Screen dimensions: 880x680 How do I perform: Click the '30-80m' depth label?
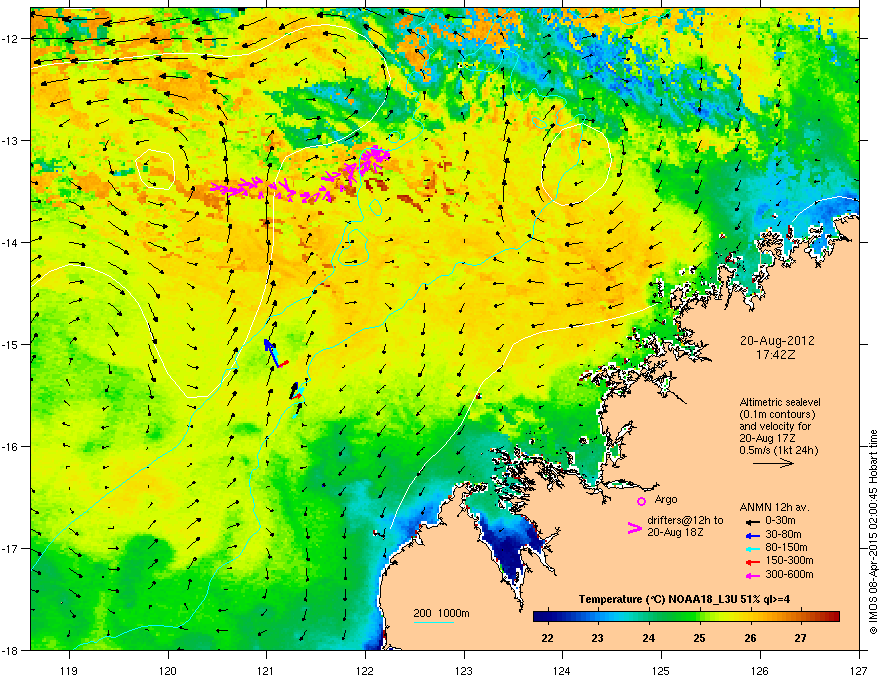[783, 534]
